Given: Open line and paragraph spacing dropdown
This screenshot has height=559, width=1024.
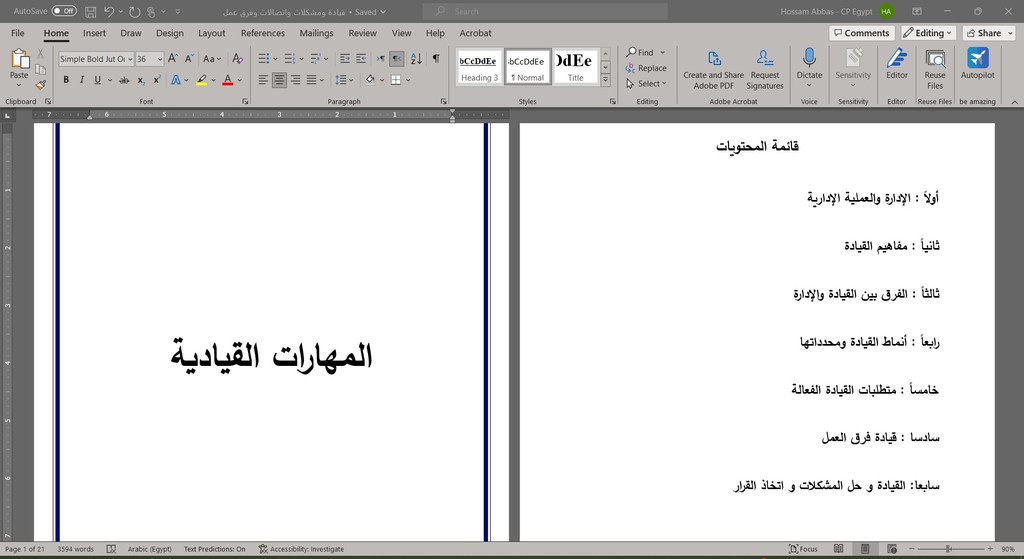Looking at the screenshot, I should tap(344, 80).
